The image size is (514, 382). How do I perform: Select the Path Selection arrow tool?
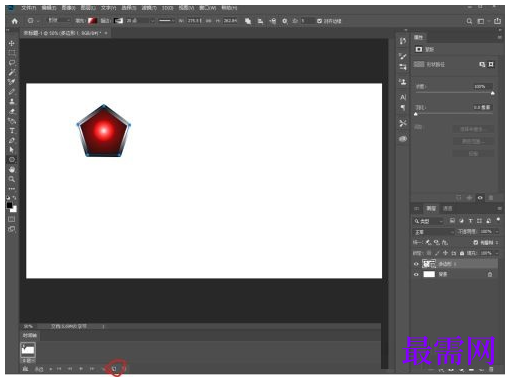click(12, 150)
